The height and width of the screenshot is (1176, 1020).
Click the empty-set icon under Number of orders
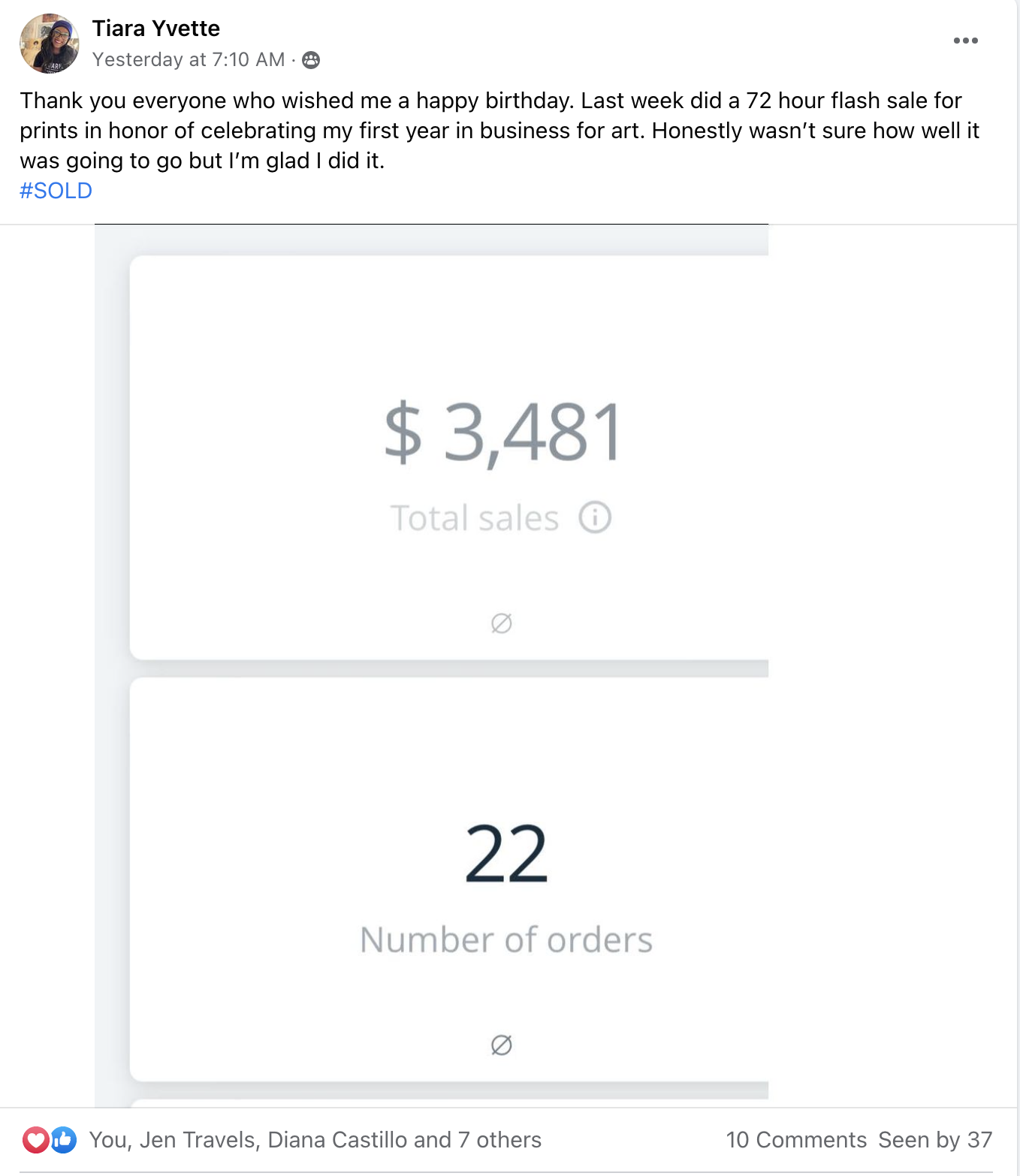pyautogui.click(x=502, y=1045)
